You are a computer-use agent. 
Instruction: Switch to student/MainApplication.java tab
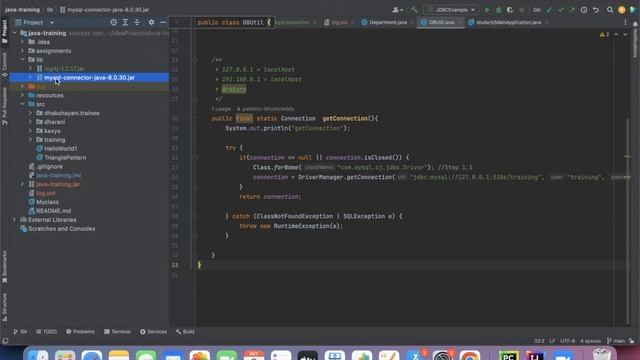click(509, 22)
